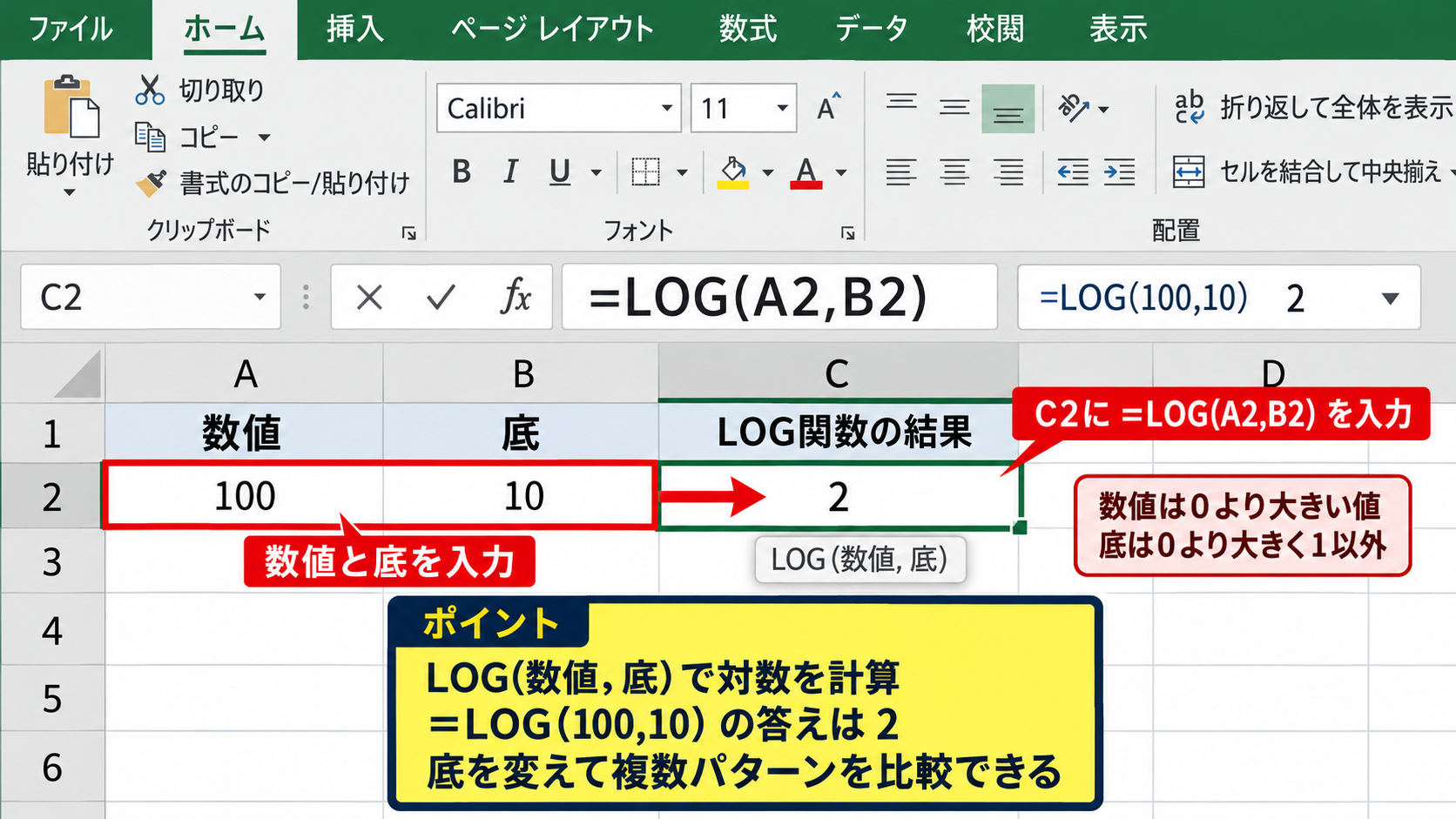This screenshot has height=819, width=1456.
Task: Apply yellow Fill Color bucket
Action: pos(733,172)
